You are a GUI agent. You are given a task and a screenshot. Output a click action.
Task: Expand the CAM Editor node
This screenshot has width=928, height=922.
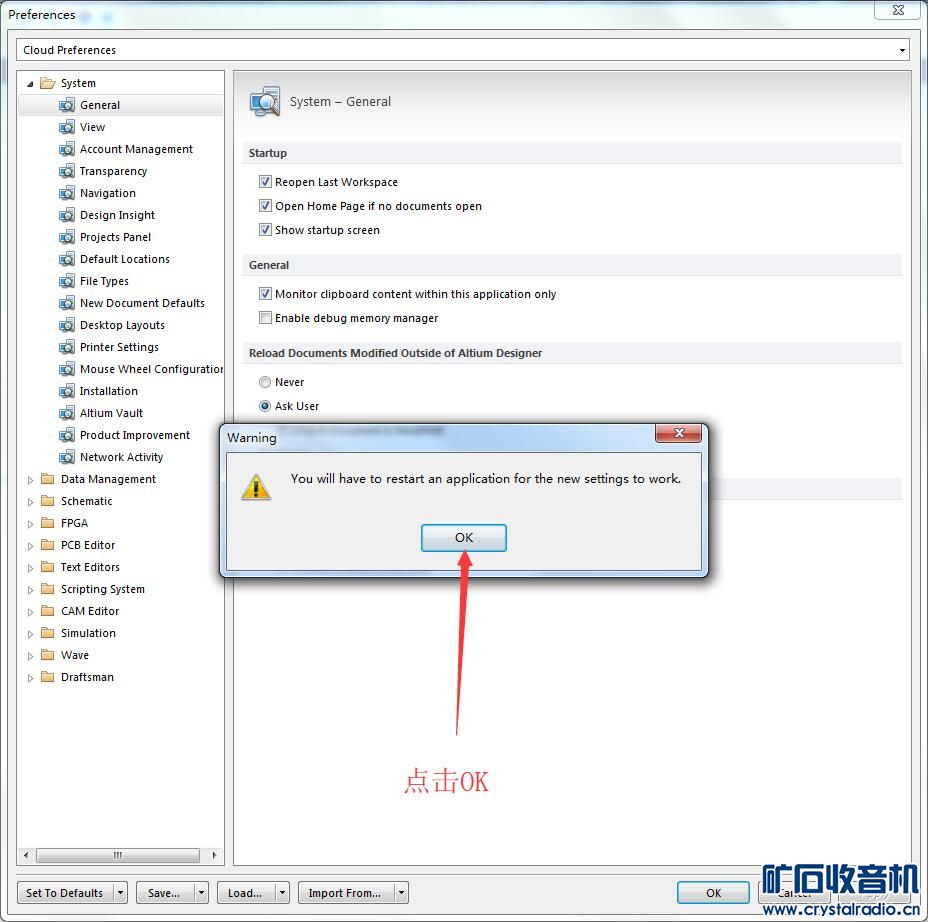point(30,612)
